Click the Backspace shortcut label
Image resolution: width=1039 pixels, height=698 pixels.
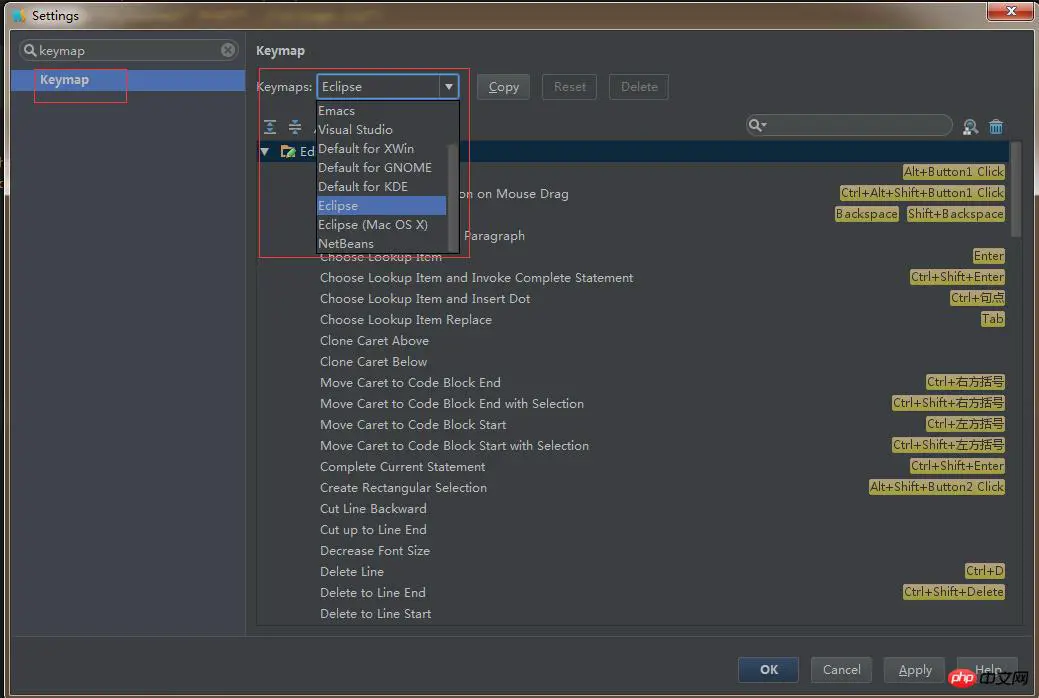[x=866, y=214]
